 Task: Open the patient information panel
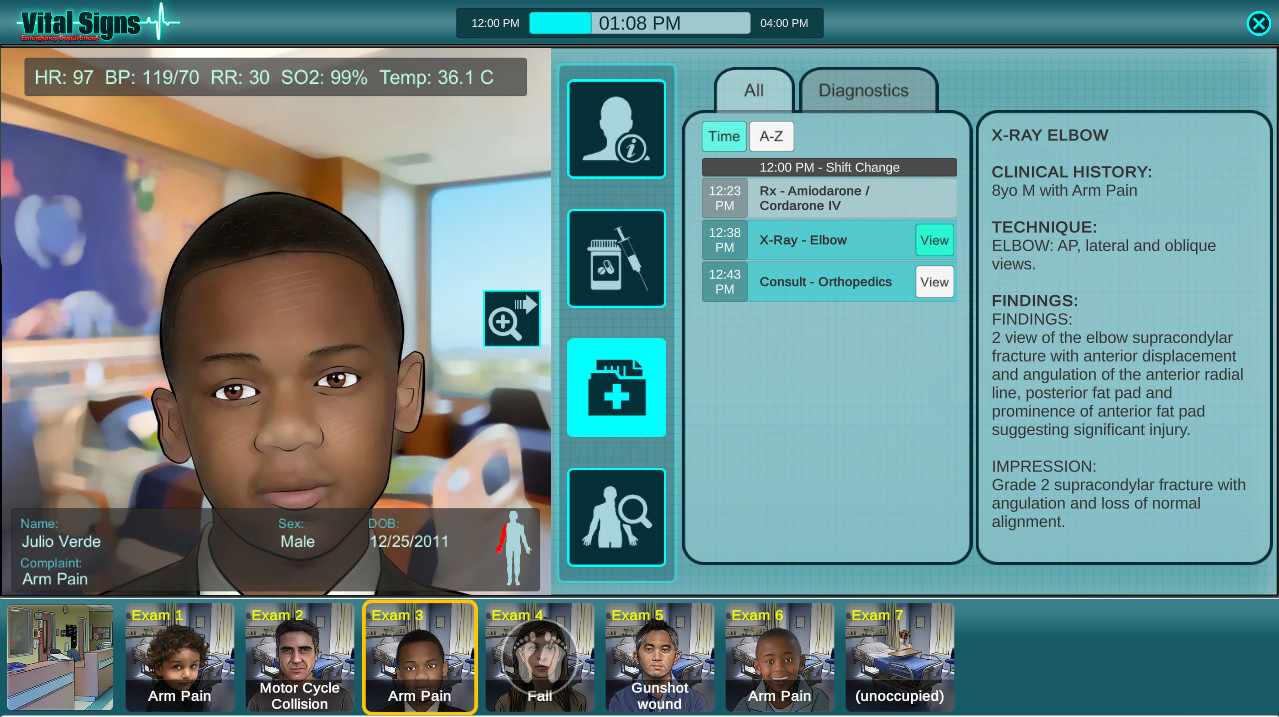(615, 128)
